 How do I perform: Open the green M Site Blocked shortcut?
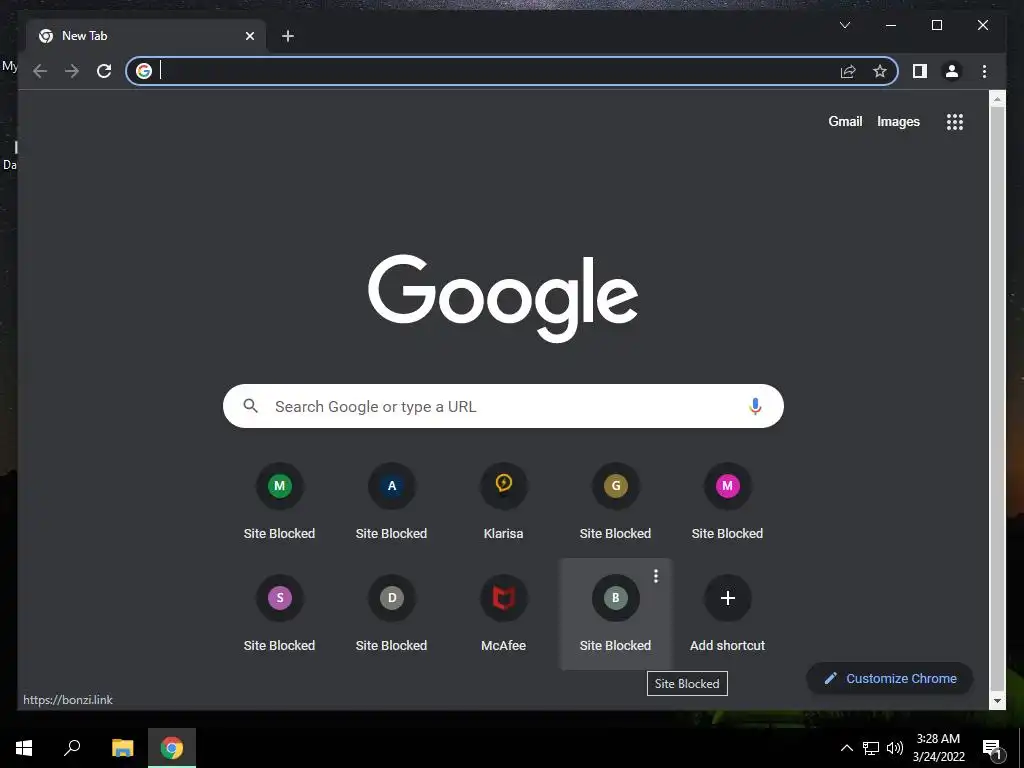coord(280,501)
